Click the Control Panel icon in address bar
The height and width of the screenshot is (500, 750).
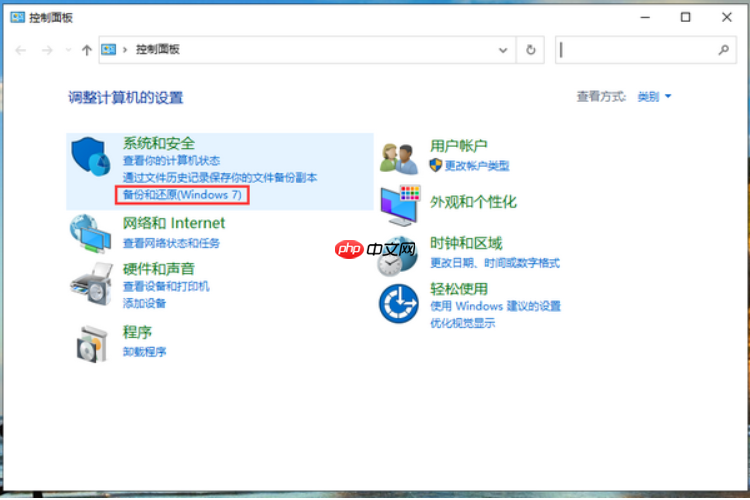[109, 49]
